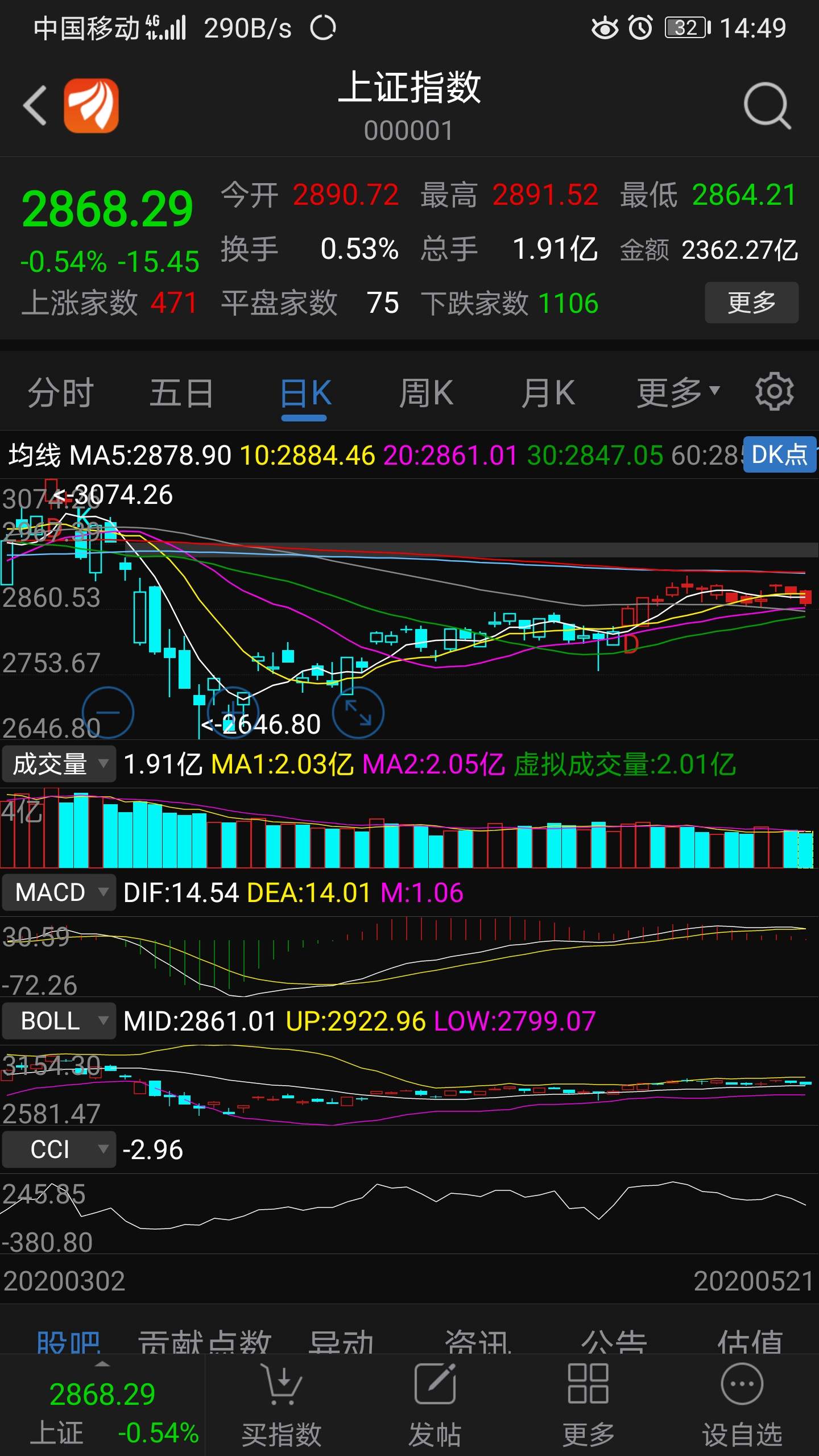The height and width of the screenshot is (1456, 819).
Task: Open the 发帖 post icon
Action: pyautogui.click(x=435, y=1383)
